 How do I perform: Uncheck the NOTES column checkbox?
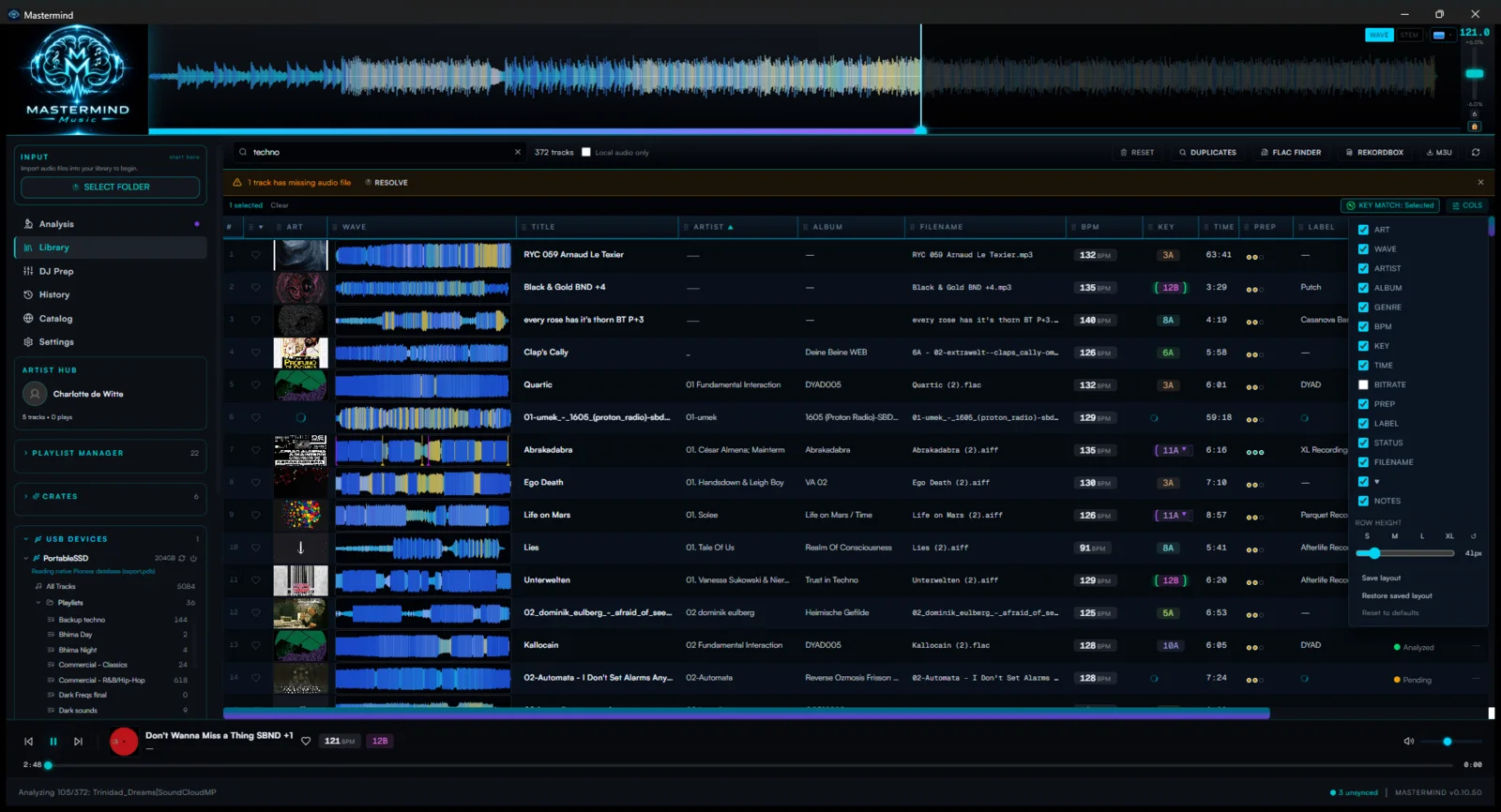pos(1363,501)
